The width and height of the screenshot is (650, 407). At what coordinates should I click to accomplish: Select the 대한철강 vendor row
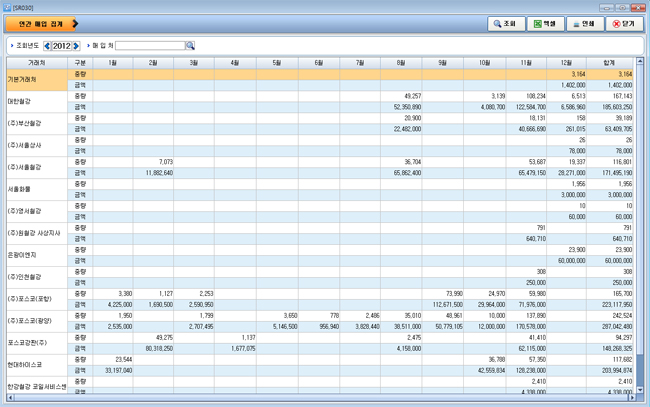point(37,102)
